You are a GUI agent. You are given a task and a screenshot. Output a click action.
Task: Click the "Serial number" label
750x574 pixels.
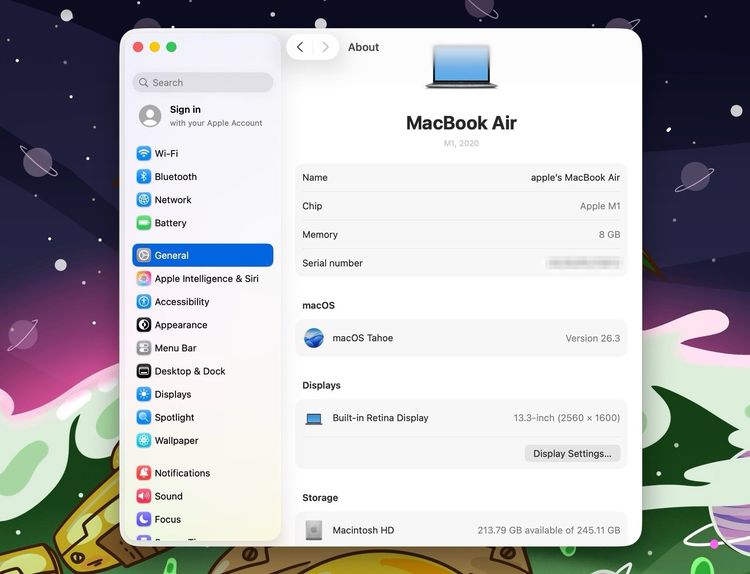(332, 263)
